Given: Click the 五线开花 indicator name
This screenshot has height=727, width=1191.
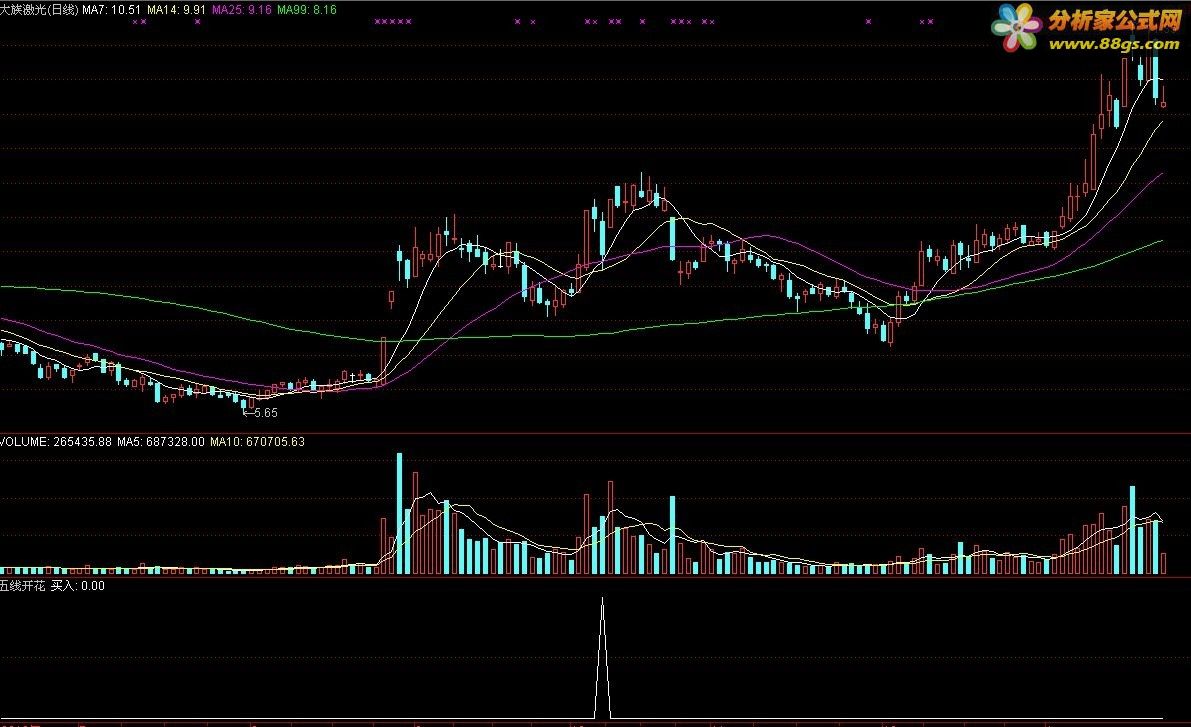Looking at the screenshot, I should coord(23,586).
